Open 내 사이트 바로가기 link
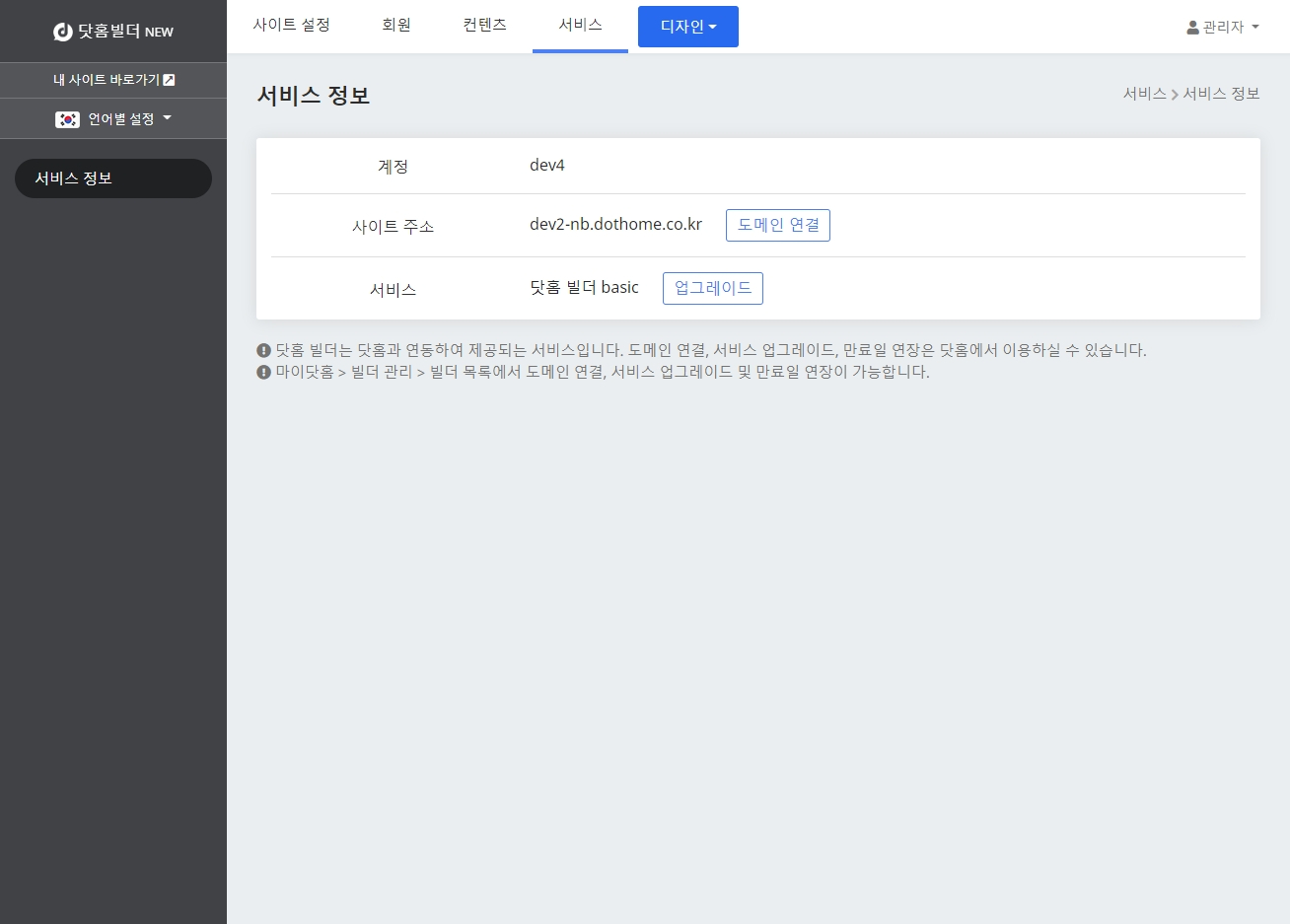The image size is (1290, 924). pos(113,80)
